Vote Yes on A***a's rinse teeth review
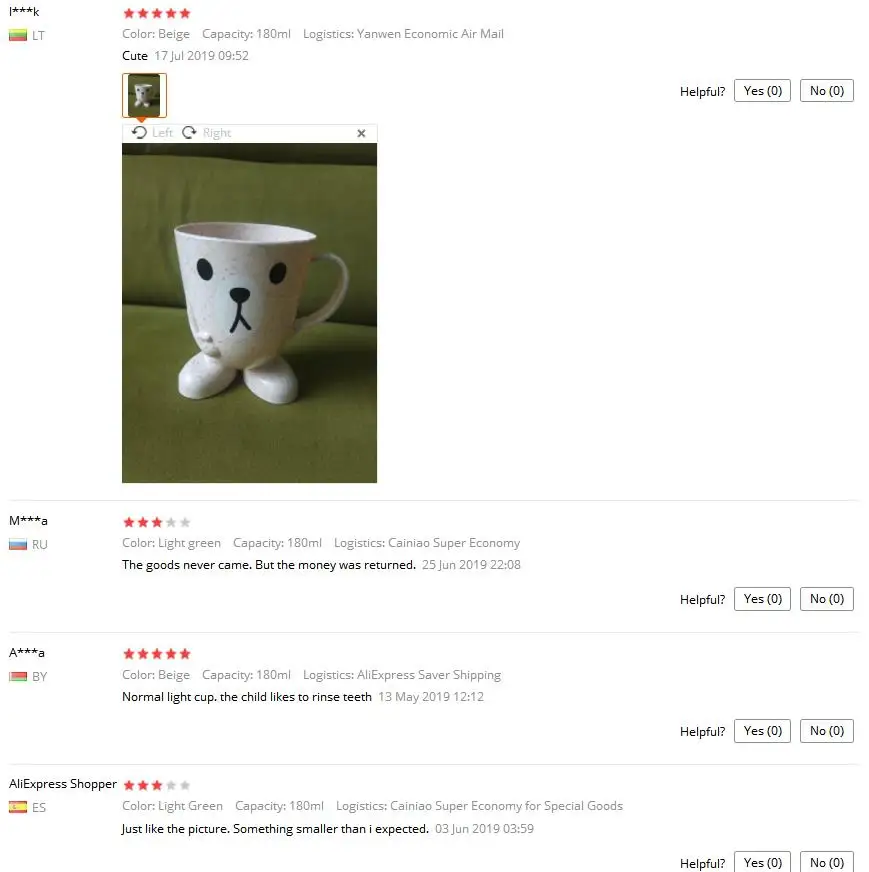 [762, 731]
